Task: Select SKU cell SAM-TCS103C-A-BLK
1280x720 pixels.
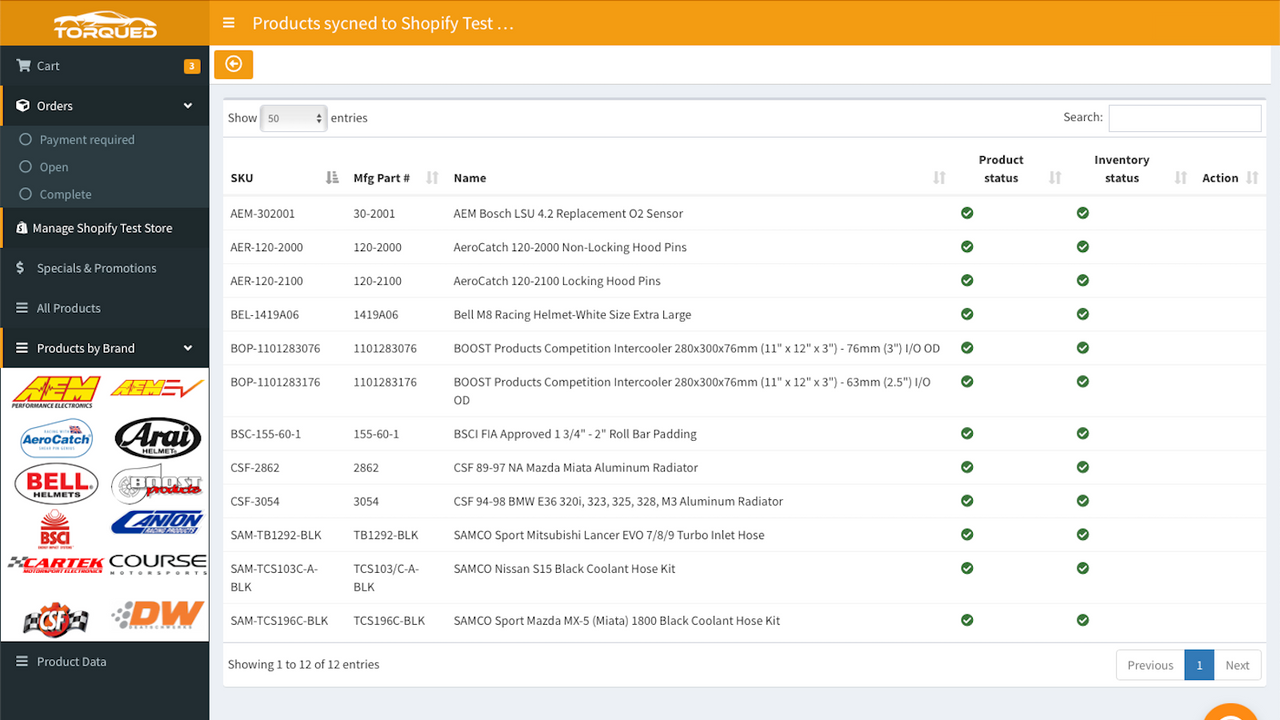Action: tap(274, 578)
